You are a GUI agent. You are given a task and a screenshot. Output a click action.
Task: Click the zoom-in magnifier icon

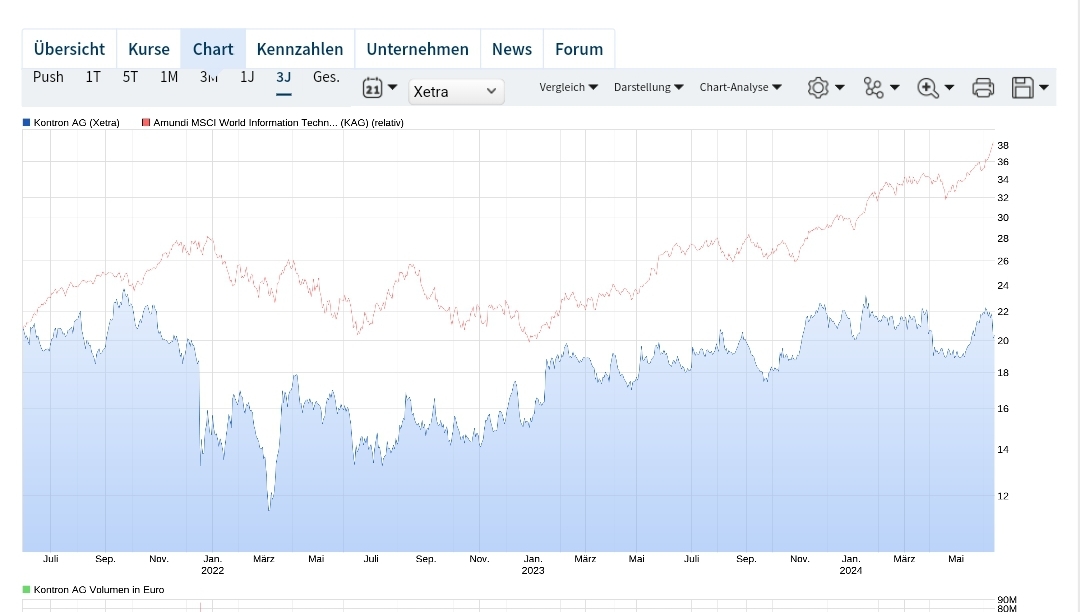929,87
